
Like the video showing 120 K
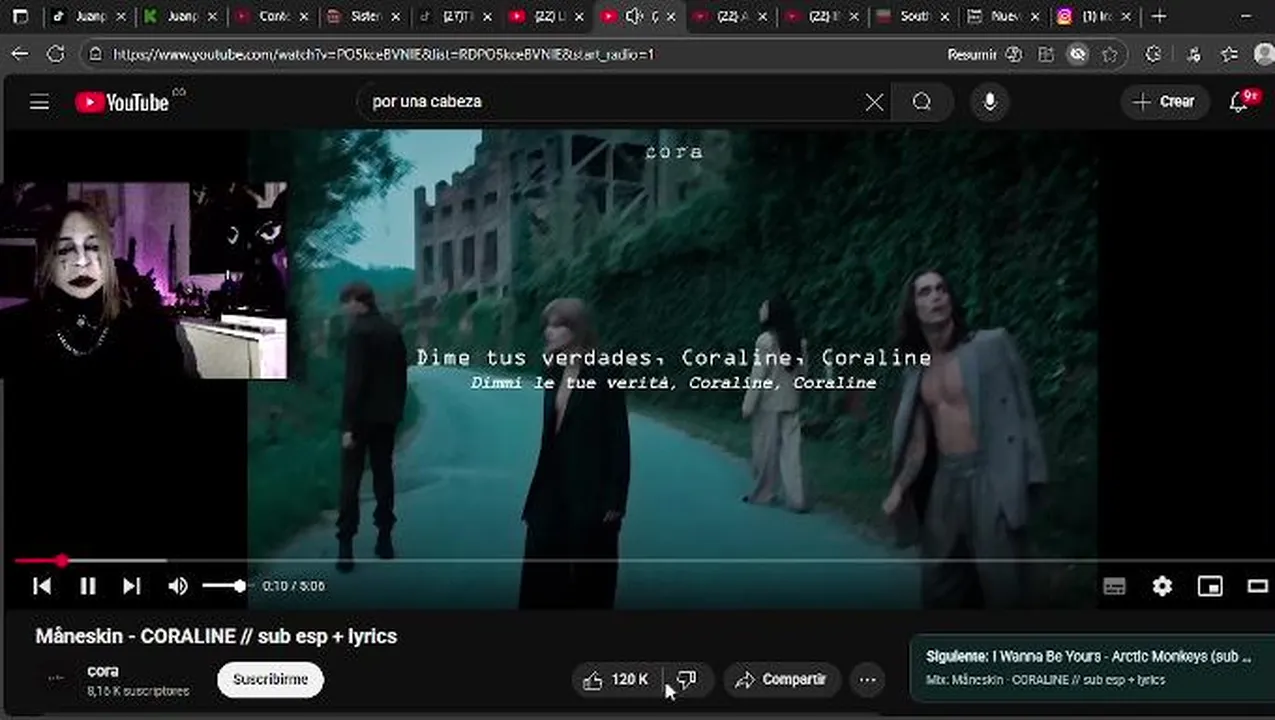pyautogui.click(x=617, y=680)
